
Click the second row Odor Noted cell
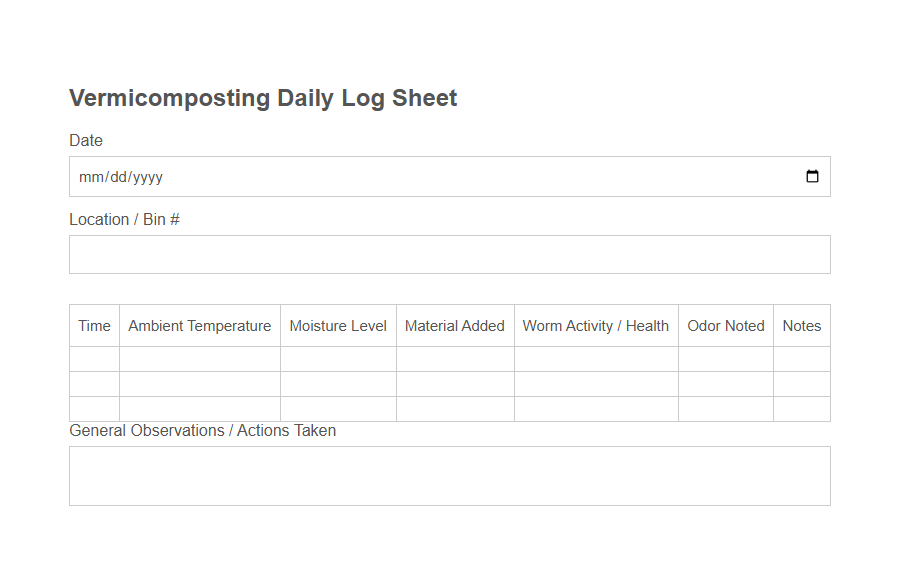click(x=725, y=383)
